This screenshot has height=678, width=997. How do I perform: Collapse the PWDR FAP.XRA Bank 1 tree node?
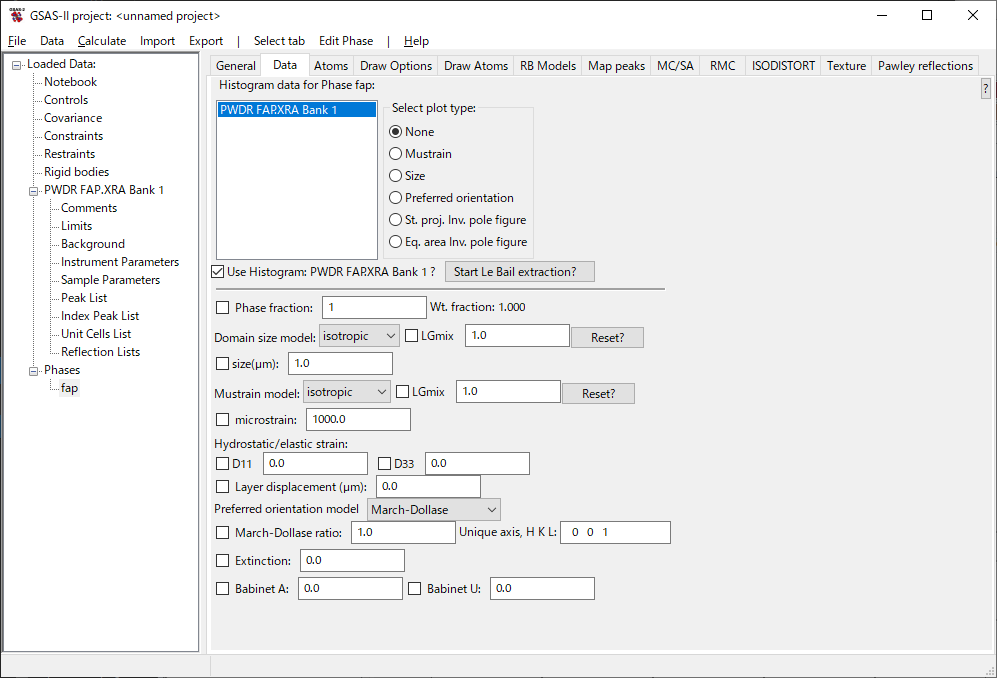pos(34,190)
